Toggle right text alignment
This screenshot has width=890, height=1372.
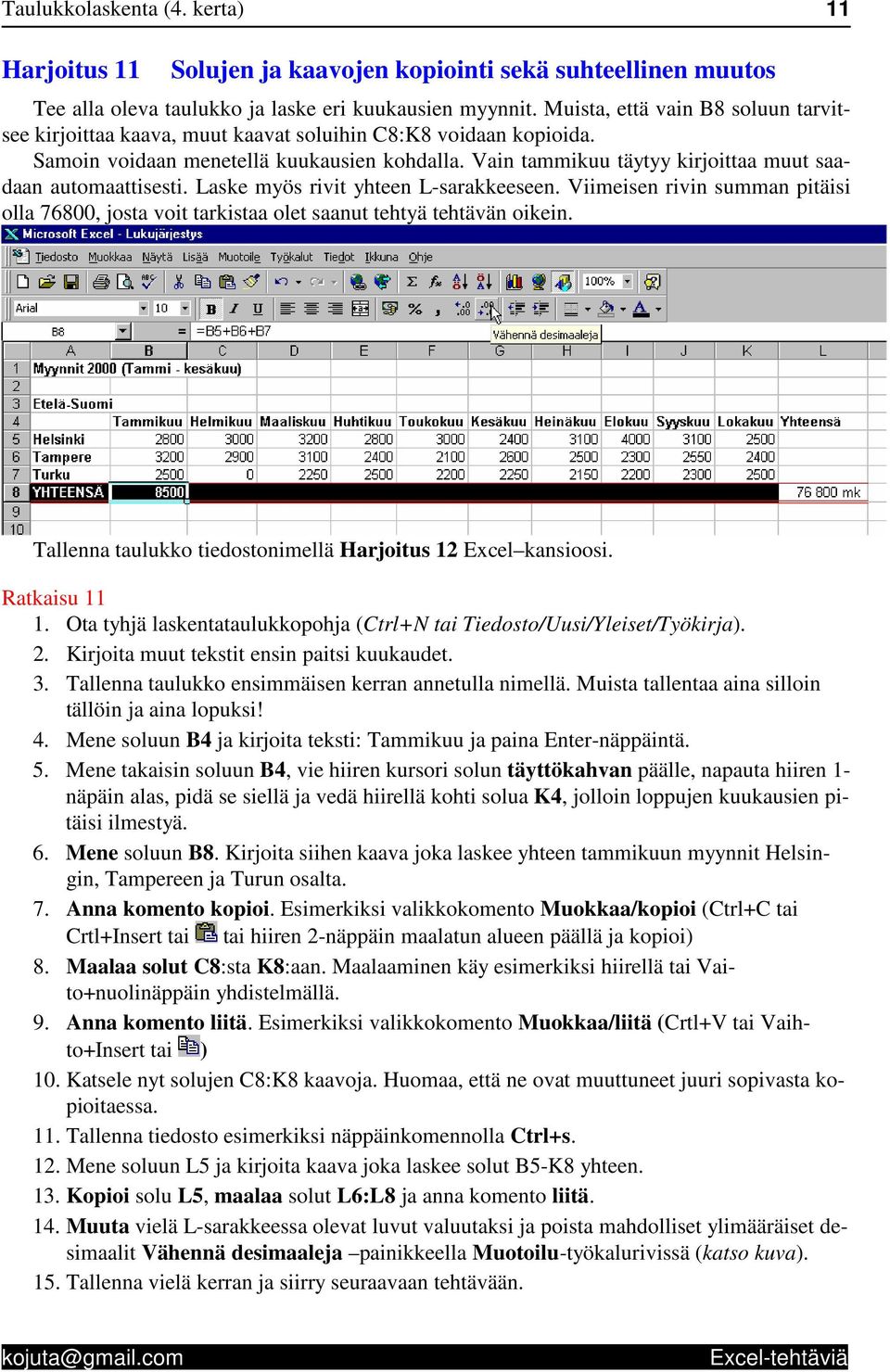coord(336,309)
